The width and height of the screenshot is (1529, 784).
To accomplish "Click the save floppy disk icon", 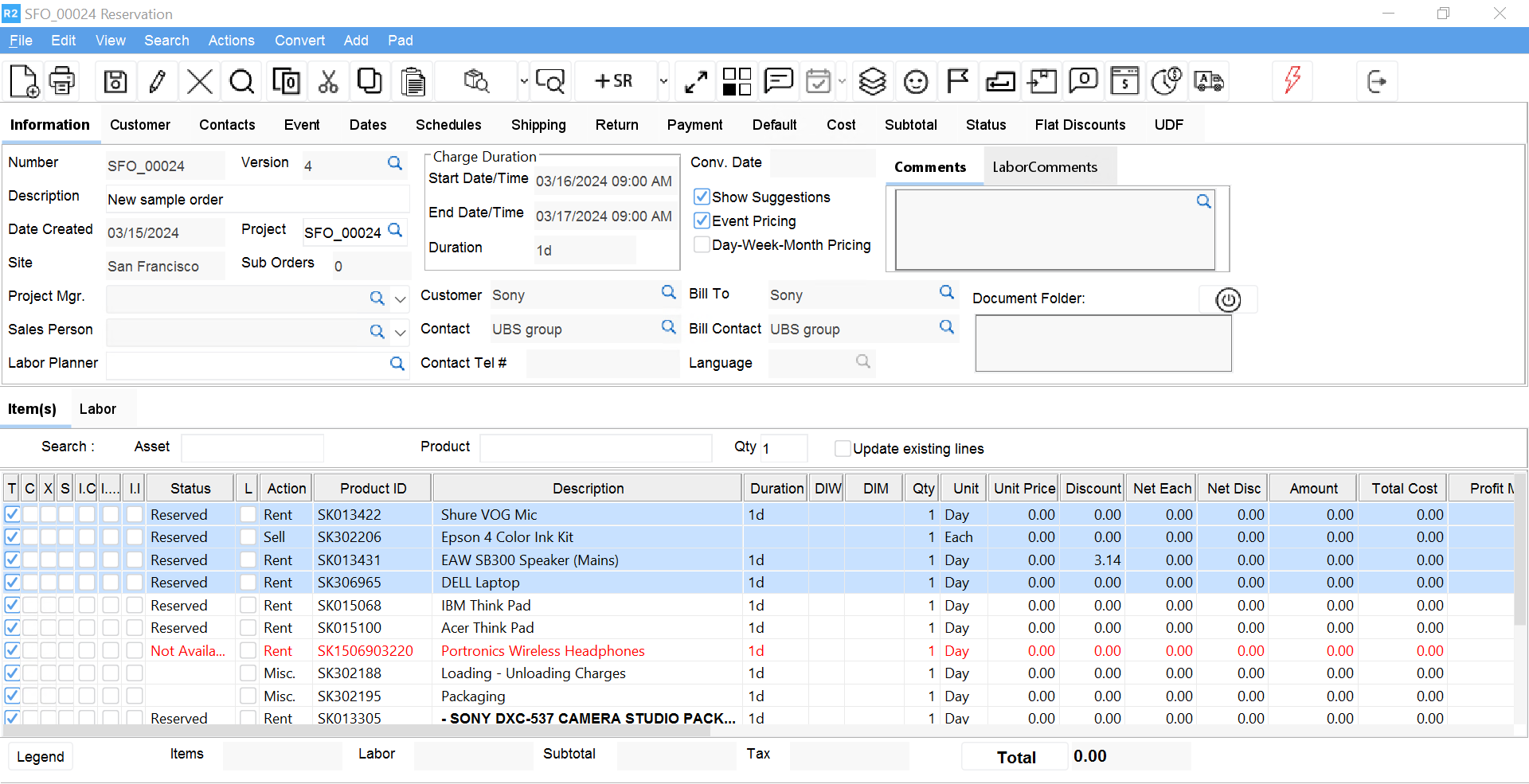I will [x=115, y=81].
